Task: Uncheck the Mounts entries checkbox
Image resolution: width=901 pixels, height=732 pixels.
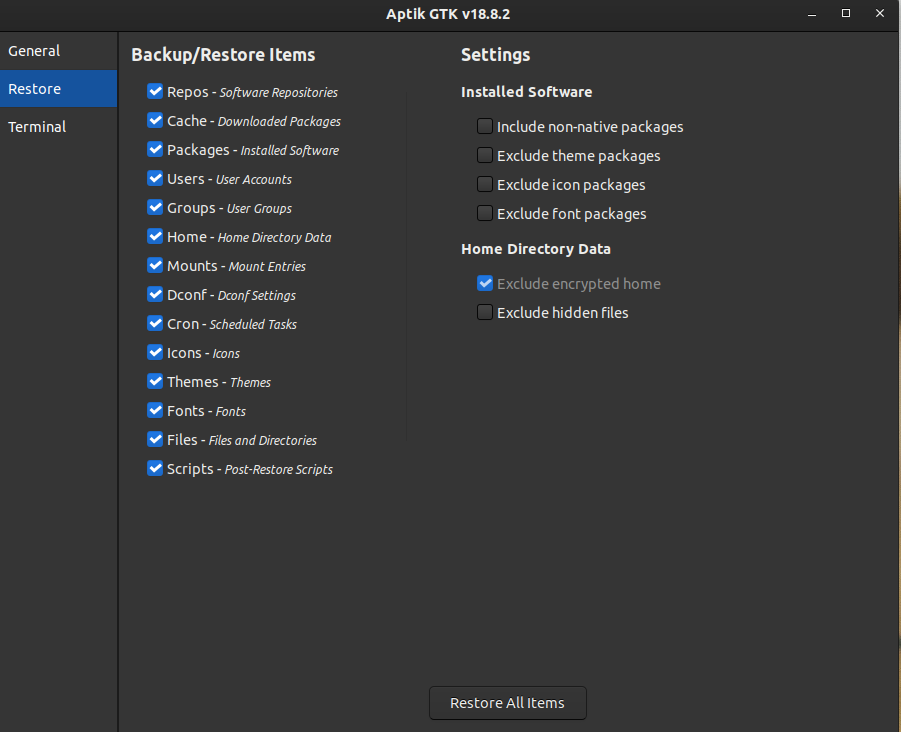Action: (155, 266)
